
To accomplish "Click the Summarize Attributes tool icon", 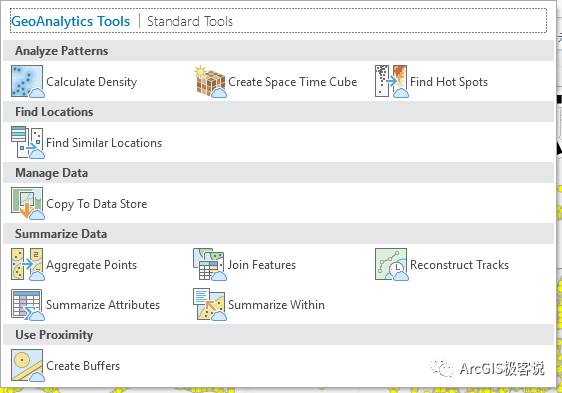I will point(28,304).
